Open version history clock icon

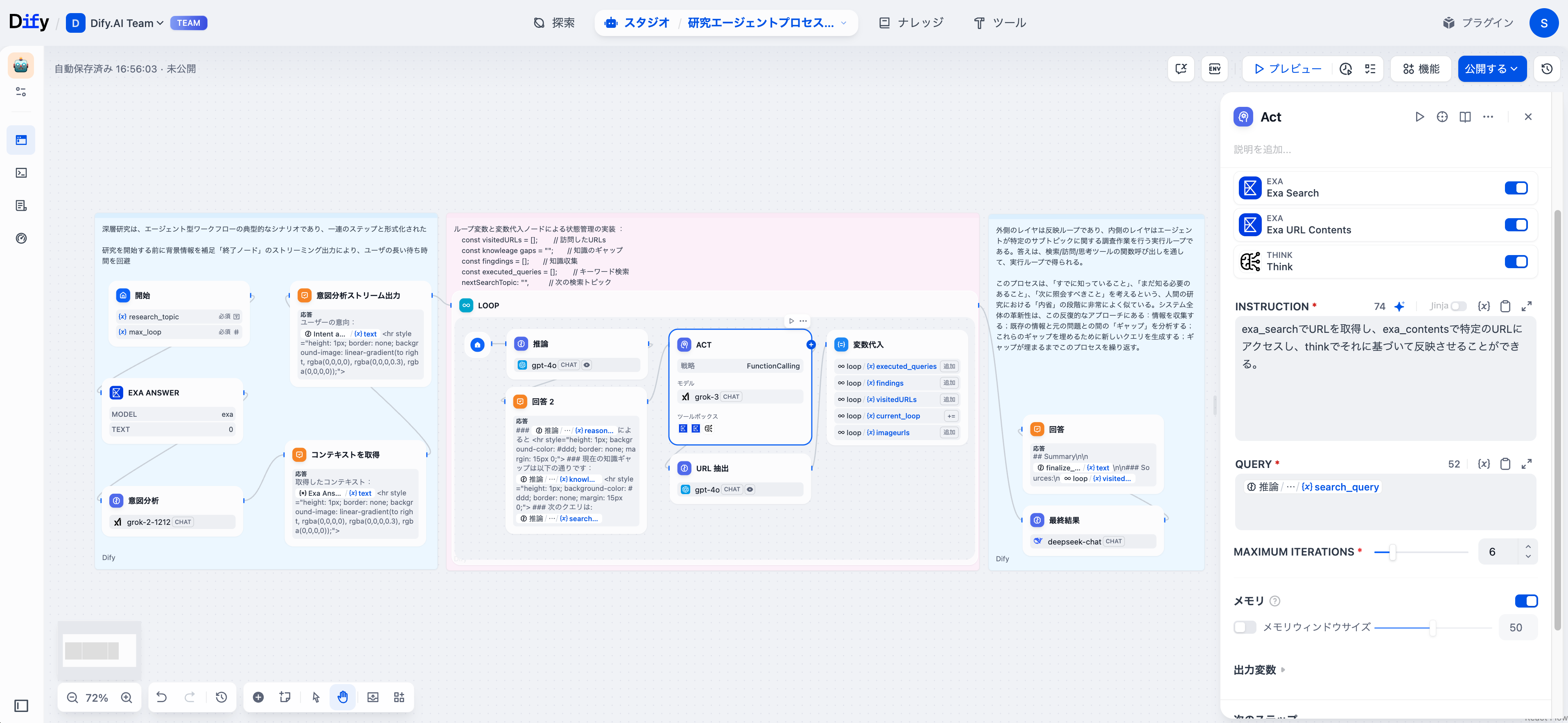pyautogui.click(x=1547, y=69)
